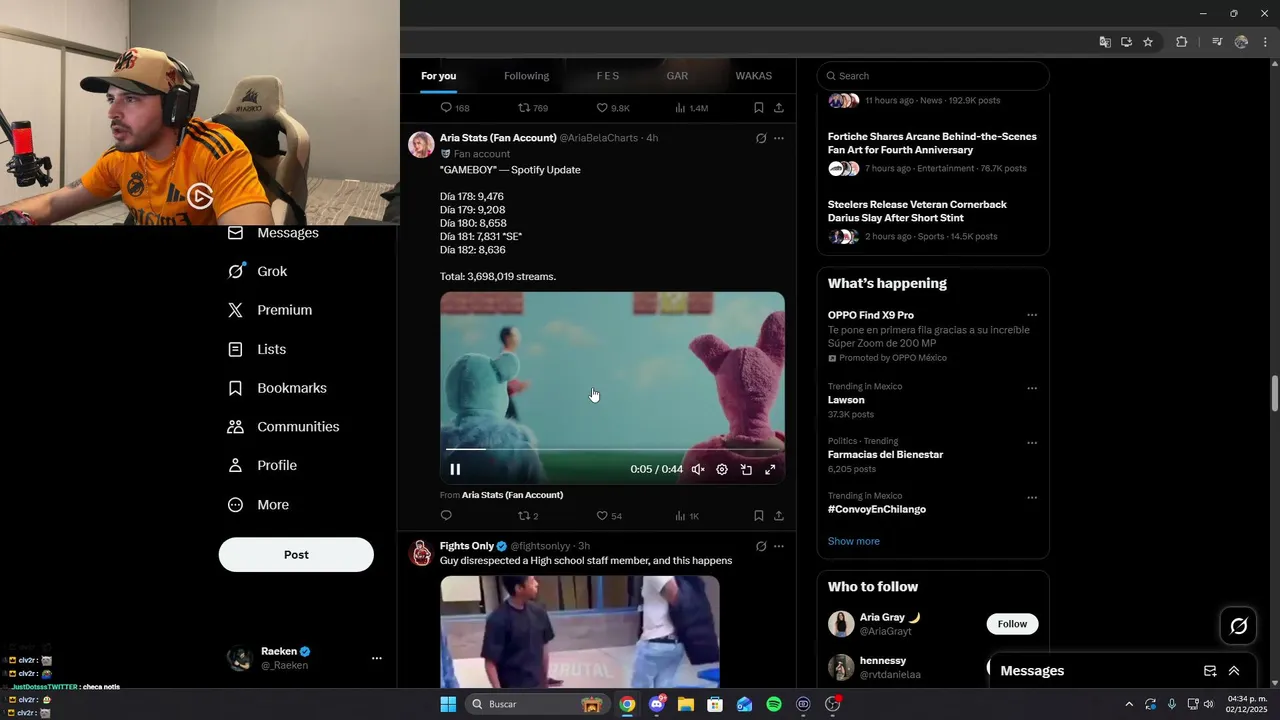Viewport: 1280px width, 720px height.
Task: Open video settings gear
Action: (x=722, y=469)
